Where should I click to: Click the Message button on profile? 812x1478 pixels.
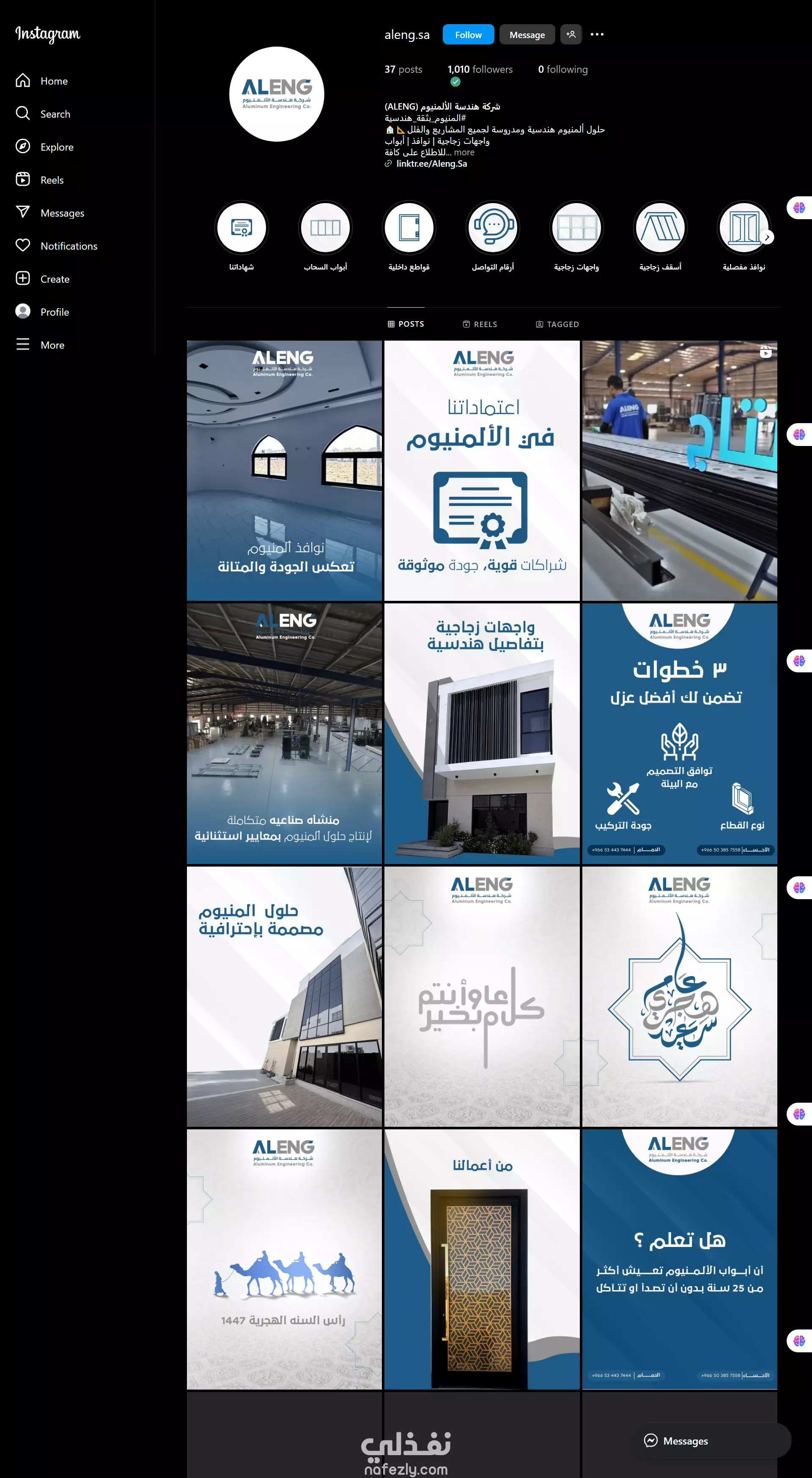click(527, 34)
